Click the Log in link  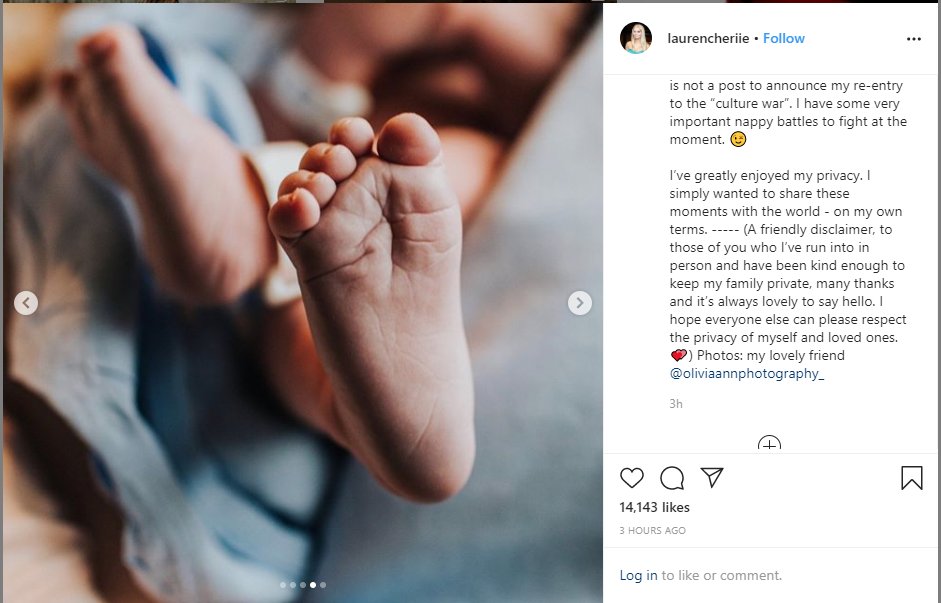click(x=638, y=575)
